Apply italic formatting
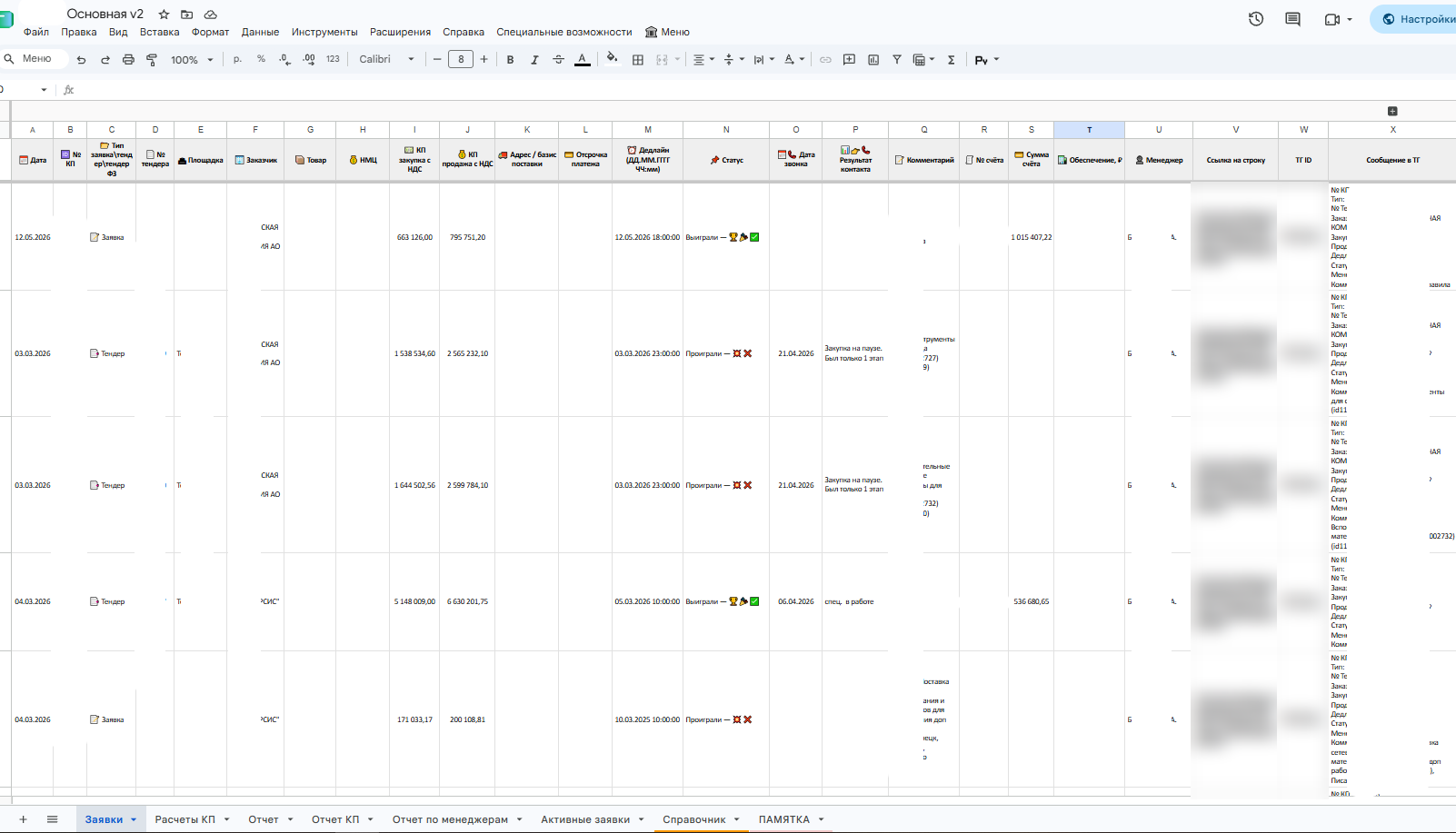The height and width of the screenshot is (833, 1456). [x=534, y=60]
